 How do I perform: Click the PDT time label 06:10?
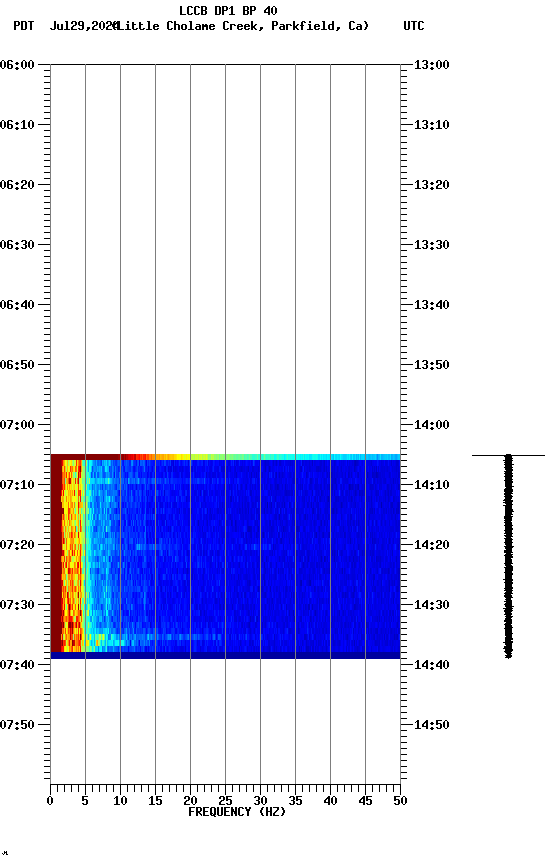[17, 125]
